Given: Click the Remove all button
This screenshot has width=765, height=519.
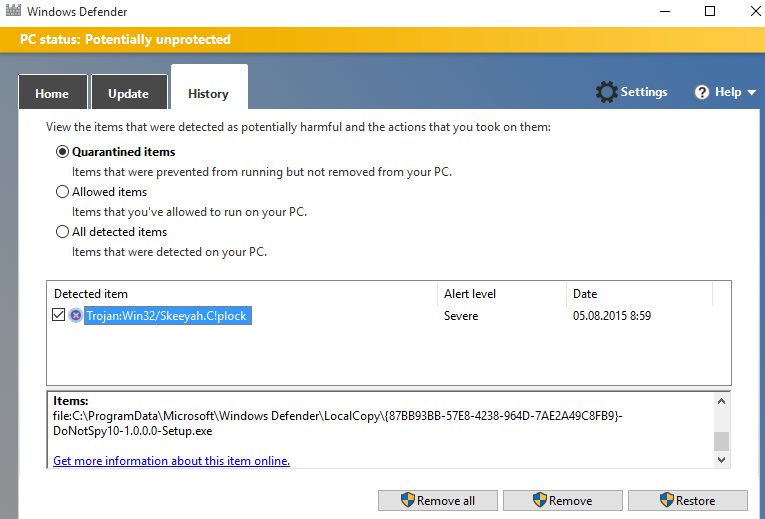Looking at the screenshot, I should tap(438, 500).
